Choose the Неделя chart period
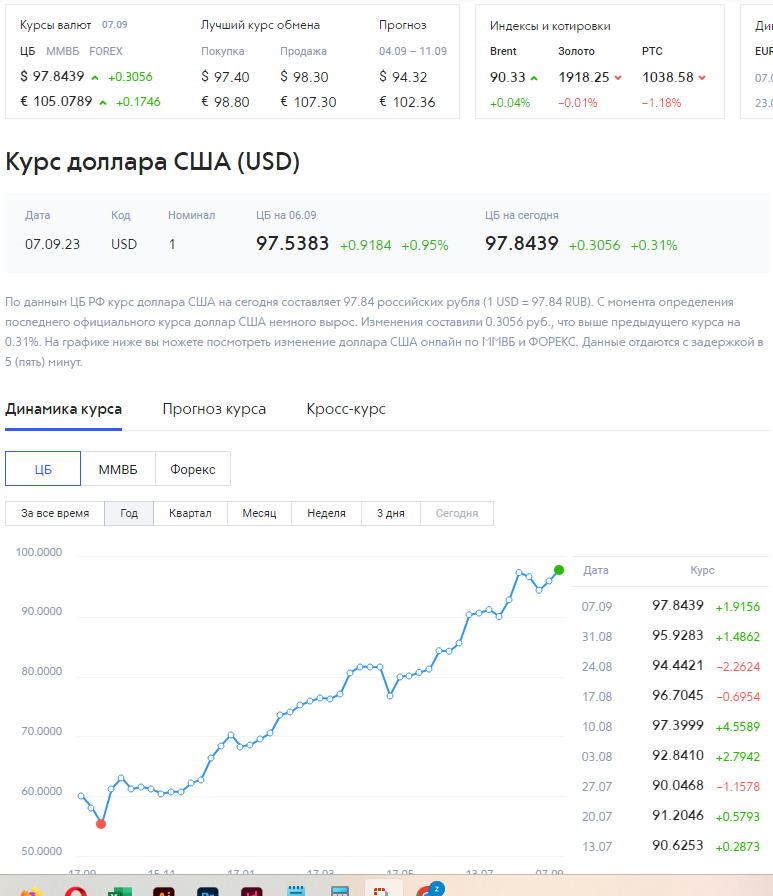The image size is (773, 896). pyautogui.click(x=326, y=513)
